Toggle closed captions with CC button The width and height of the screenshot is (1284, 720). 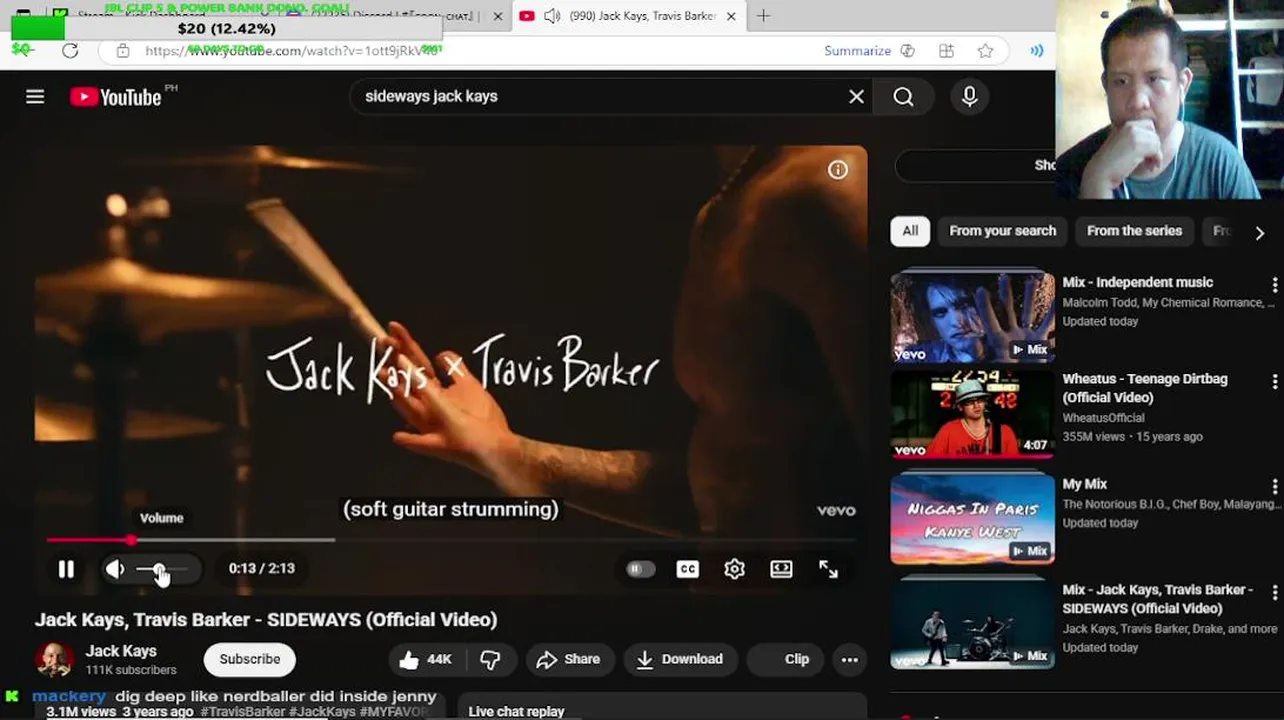688,569
